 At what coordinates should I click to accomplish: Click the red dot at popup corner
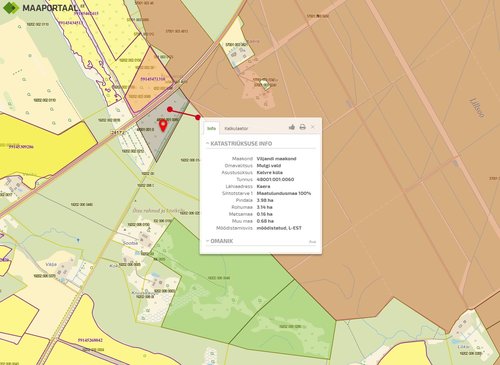pos(198,117)
